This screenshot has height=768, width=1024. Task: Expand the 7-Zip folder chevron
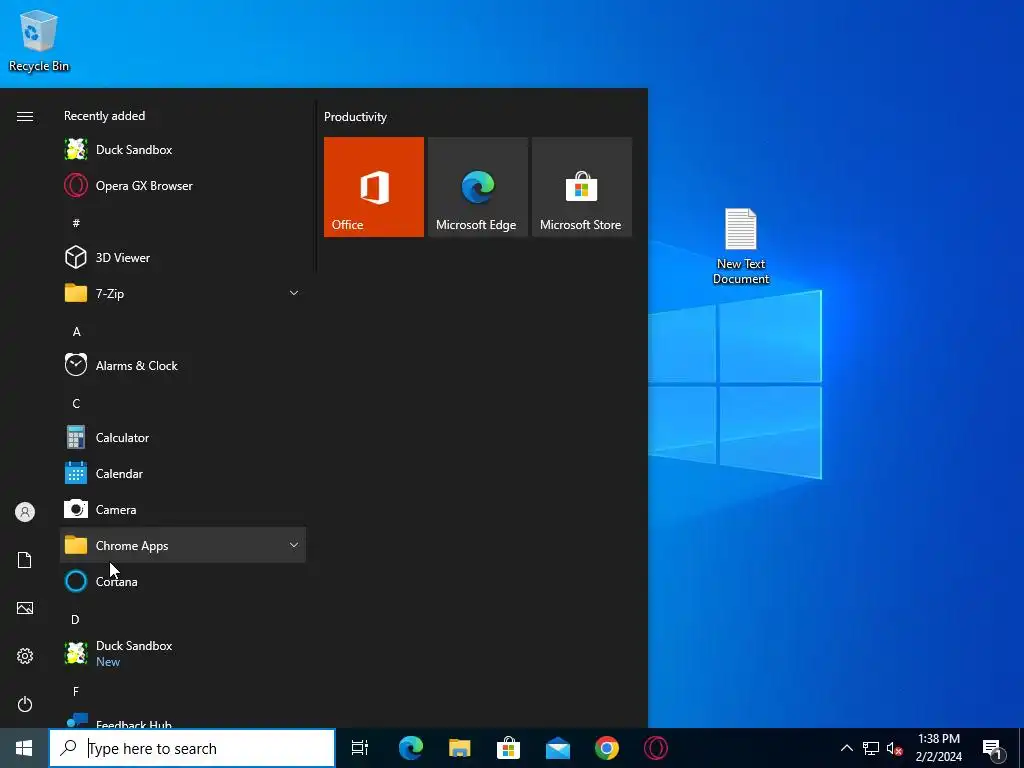[294, 293]
